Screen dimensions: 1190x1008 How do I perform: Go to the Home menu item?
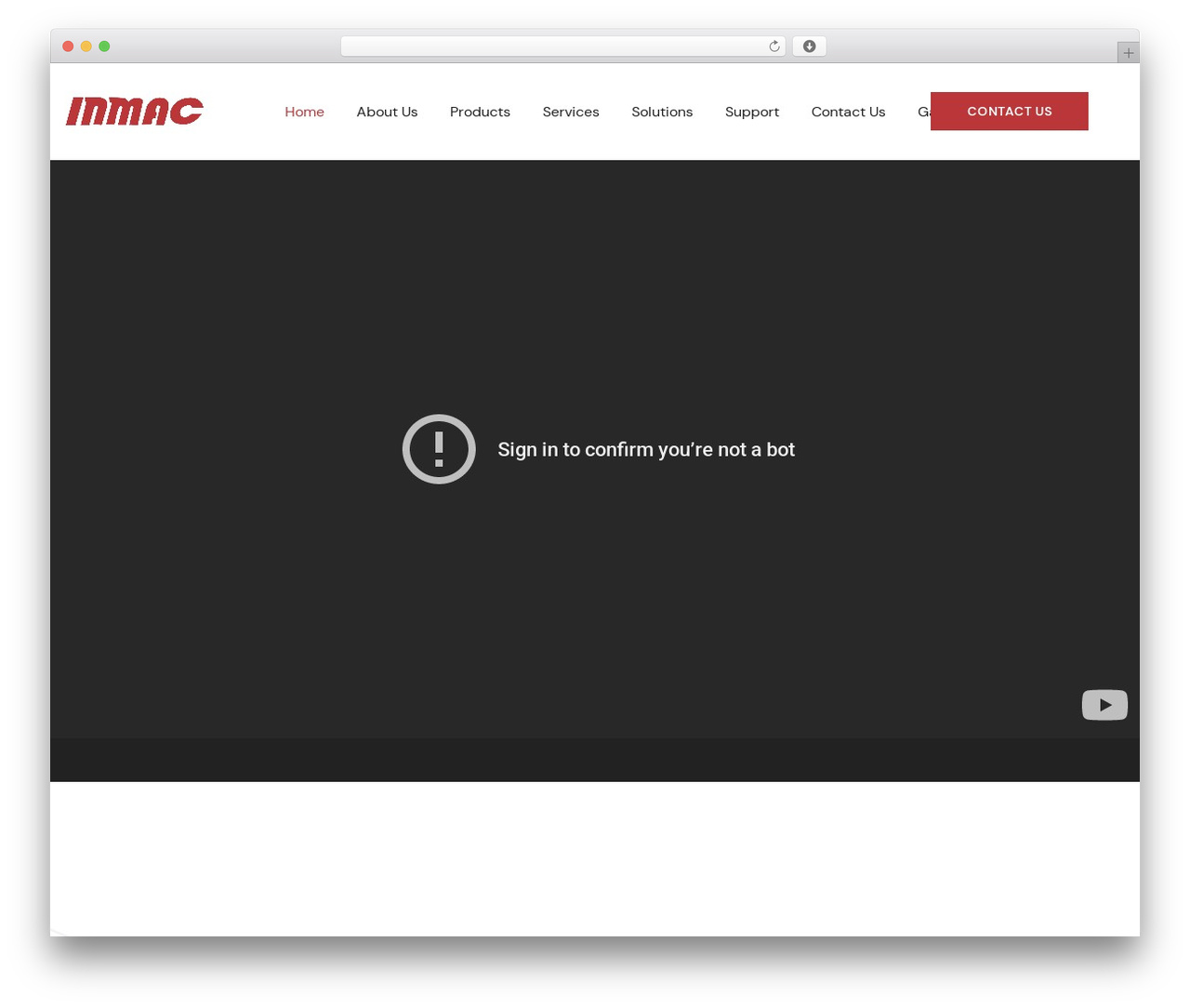point(304,112)
